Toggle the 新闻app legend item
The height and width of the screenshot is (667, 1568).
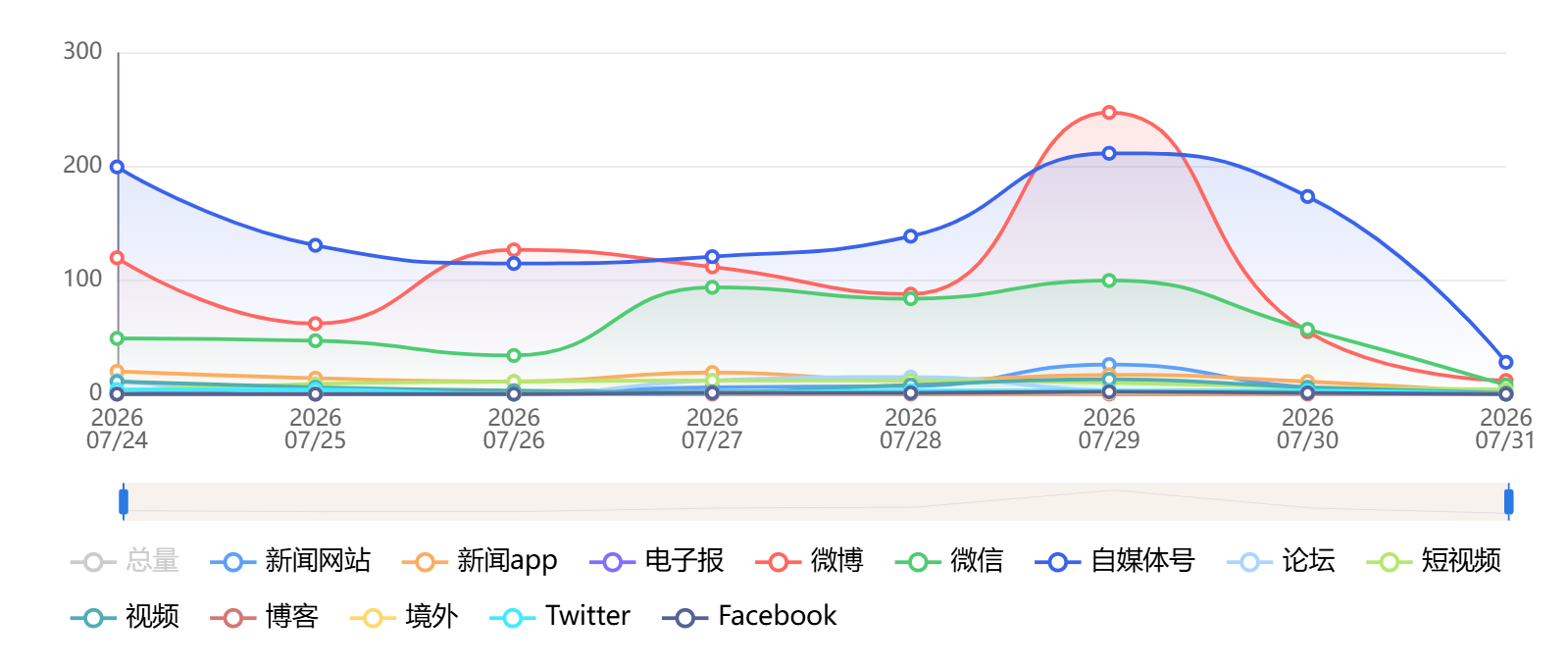point(480,561)
